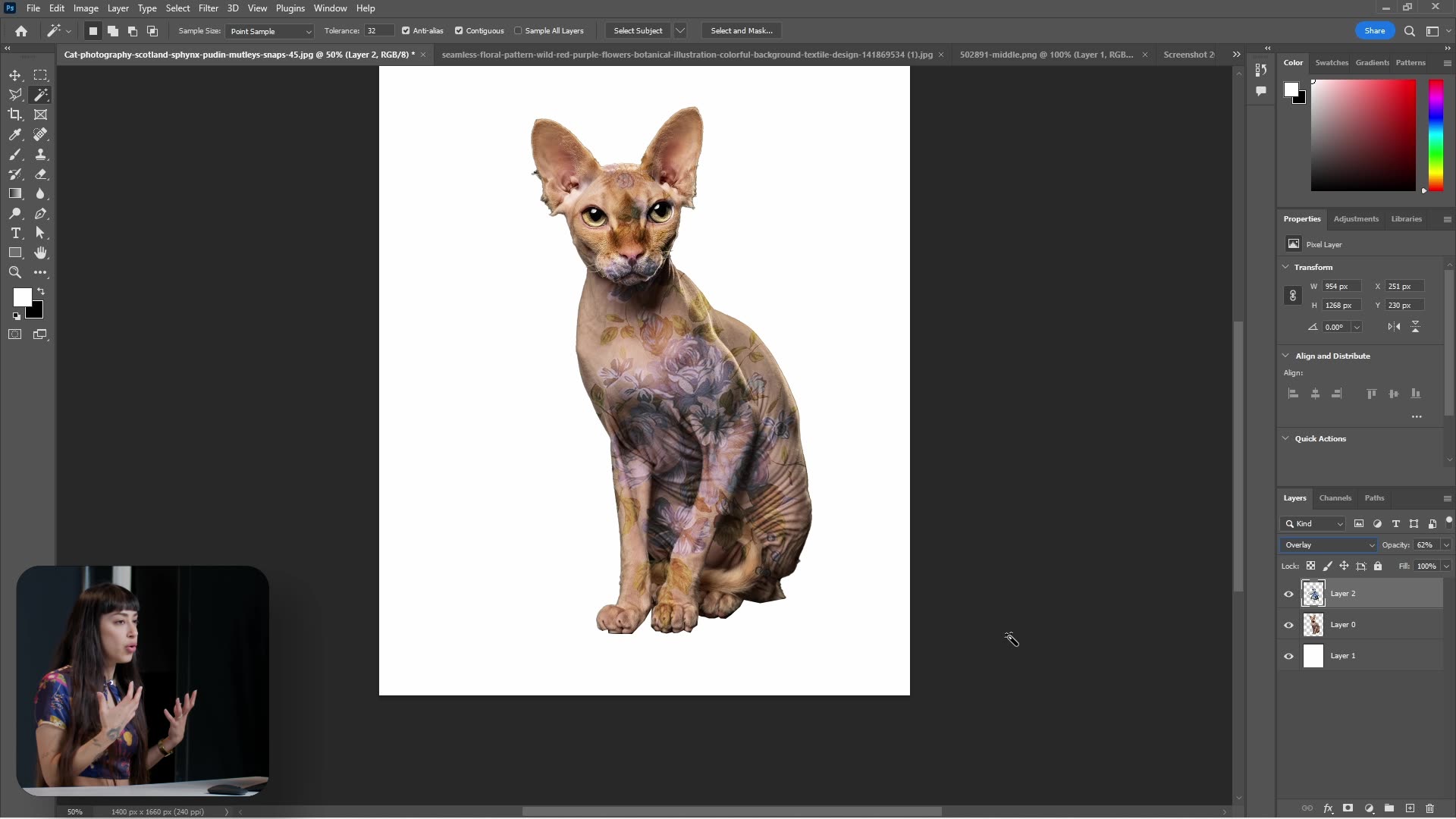Open the Sample Size dropdown
Screen dimensions: 1456x819
[x=269, y=31]
